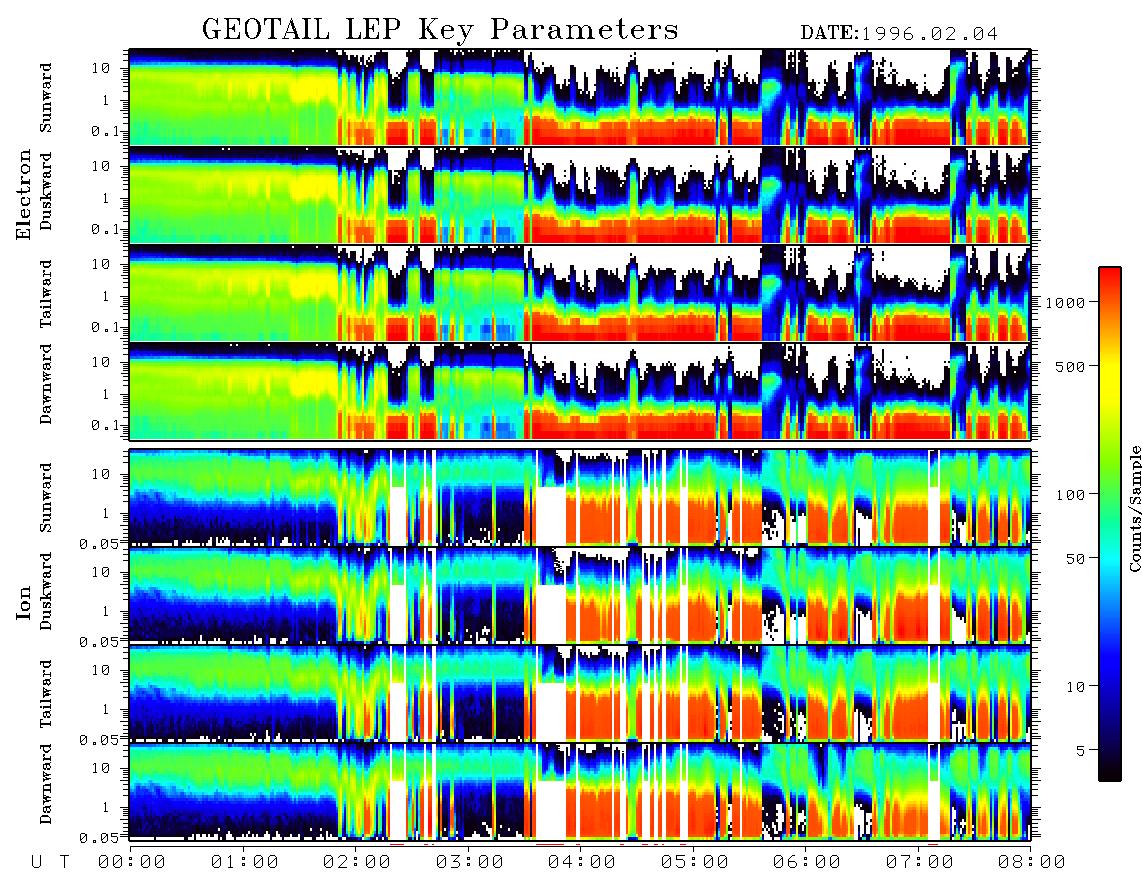Select the Electron "Dawnward" panel label
Image resolution: width=1142 pixels, height=880 pixels.
point(45,385)
